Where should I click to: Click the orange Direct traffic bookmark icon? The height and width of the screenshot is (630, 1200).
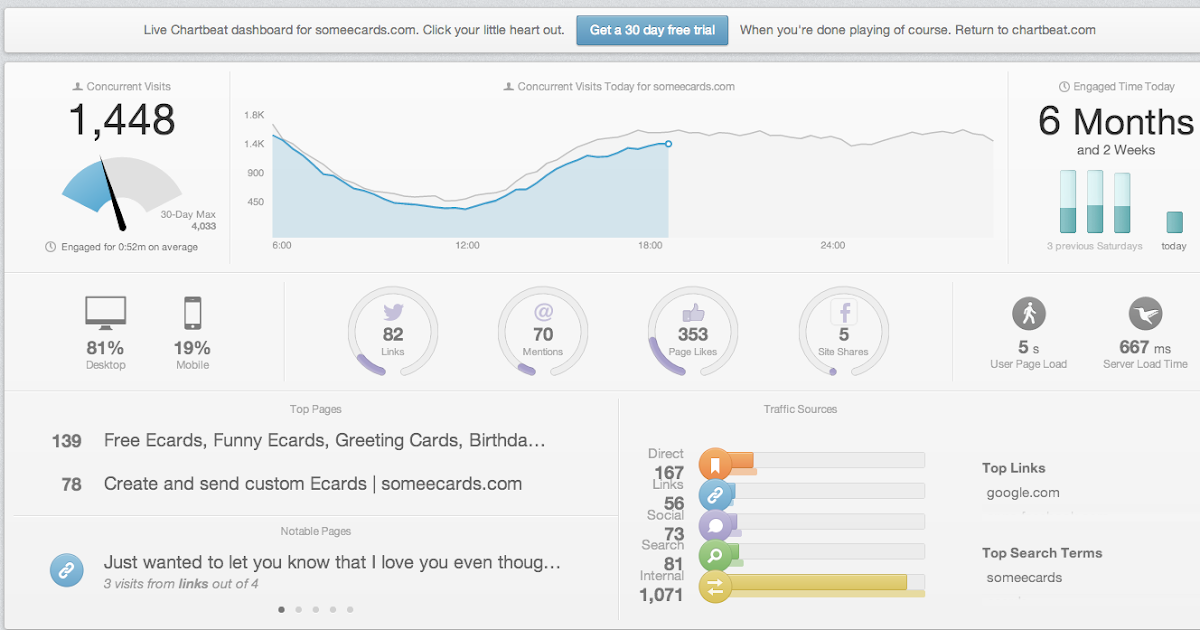pos(716,463)
